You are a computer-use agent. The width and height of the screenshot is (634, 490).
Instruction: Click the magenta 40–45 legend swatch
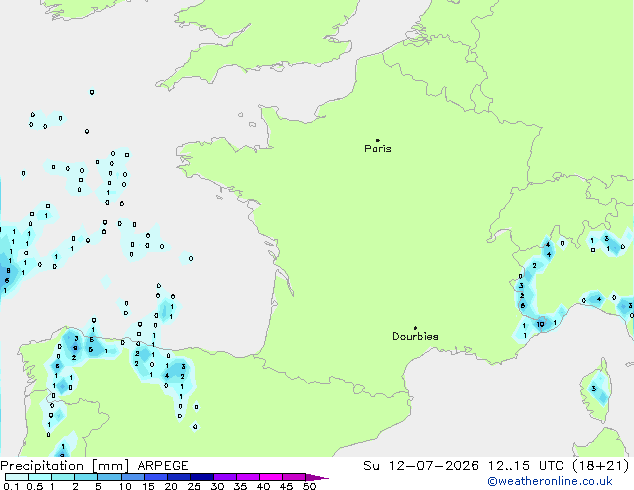[271, 477]
